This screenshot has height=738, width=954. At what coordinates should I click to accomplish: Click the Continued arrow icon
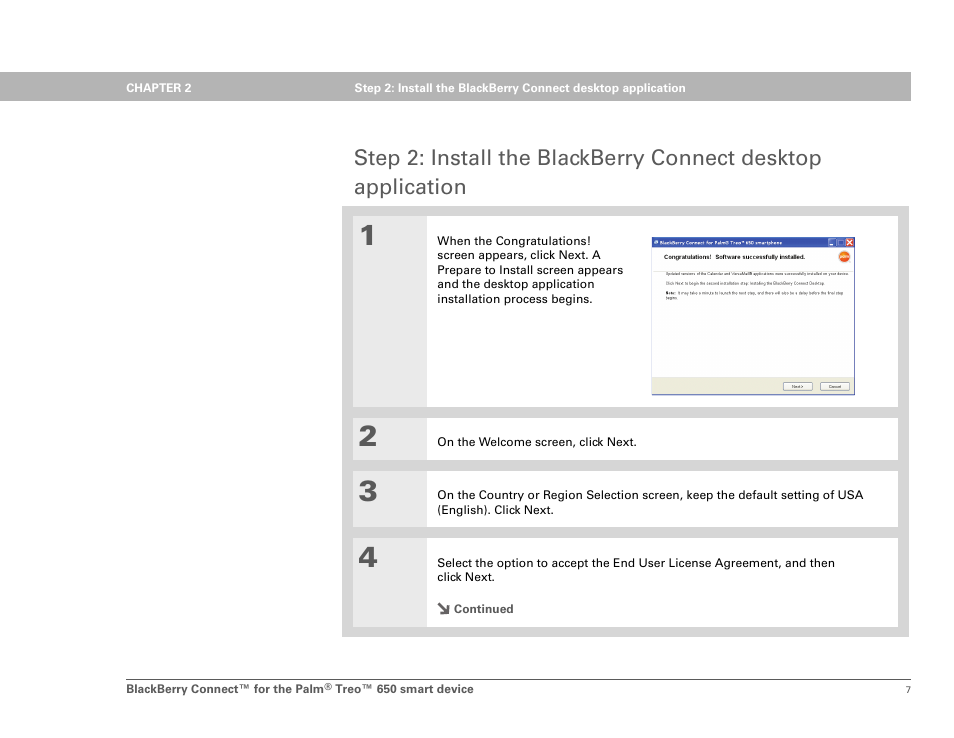(444, 608)
